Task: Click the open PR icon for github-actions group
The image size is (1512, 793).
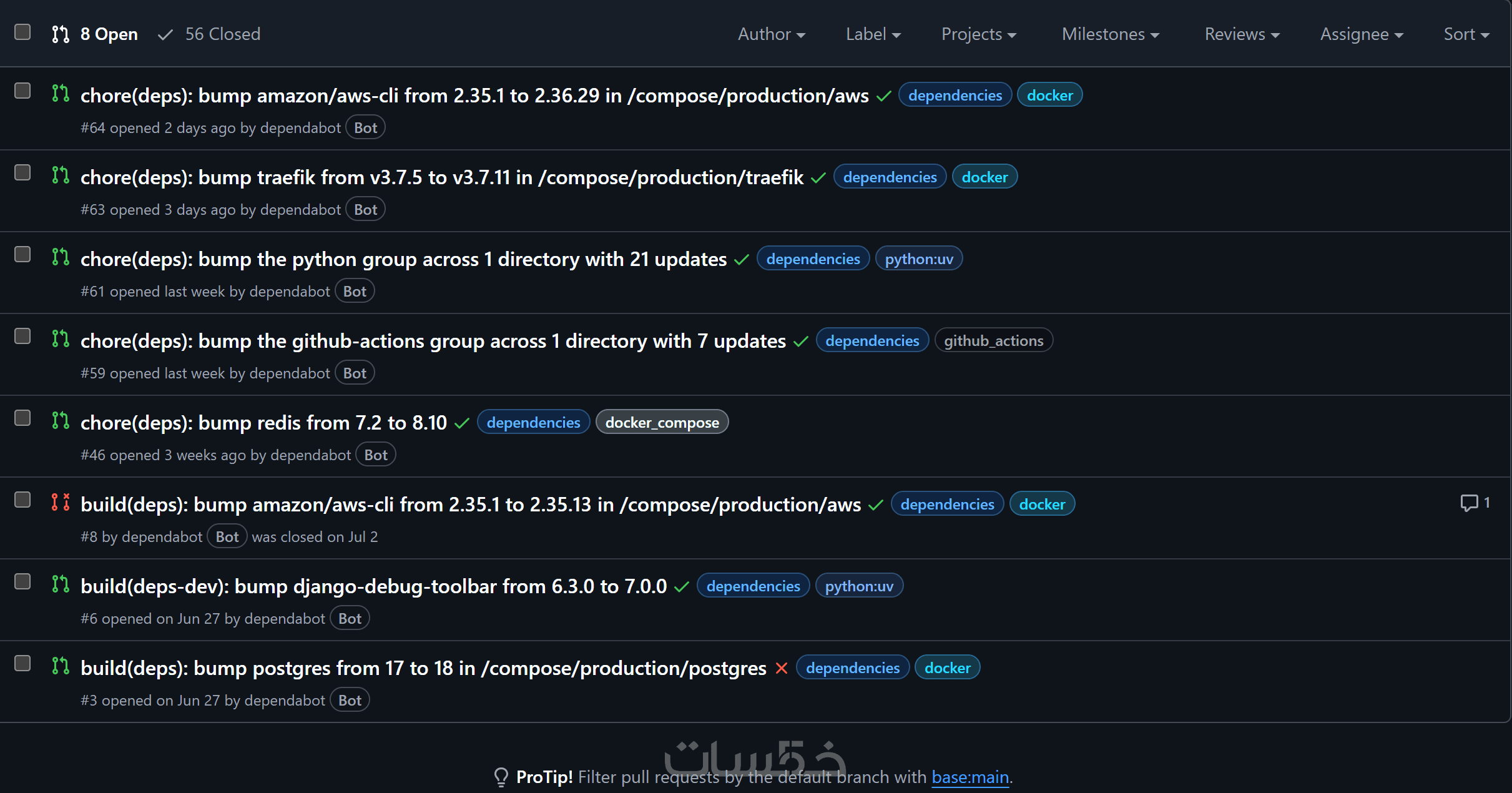Action: click(61, 339)
